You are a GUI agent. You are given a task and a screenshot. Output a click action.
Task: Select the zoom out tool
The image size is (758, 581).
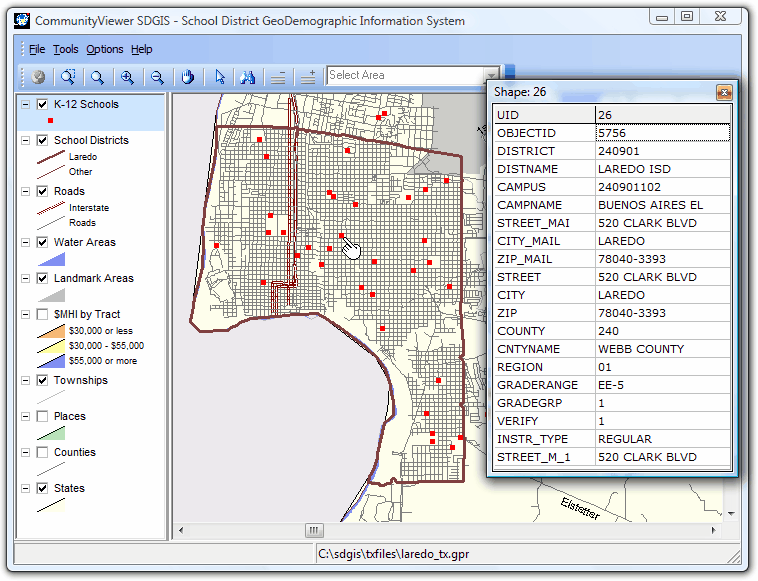[157, 76]
